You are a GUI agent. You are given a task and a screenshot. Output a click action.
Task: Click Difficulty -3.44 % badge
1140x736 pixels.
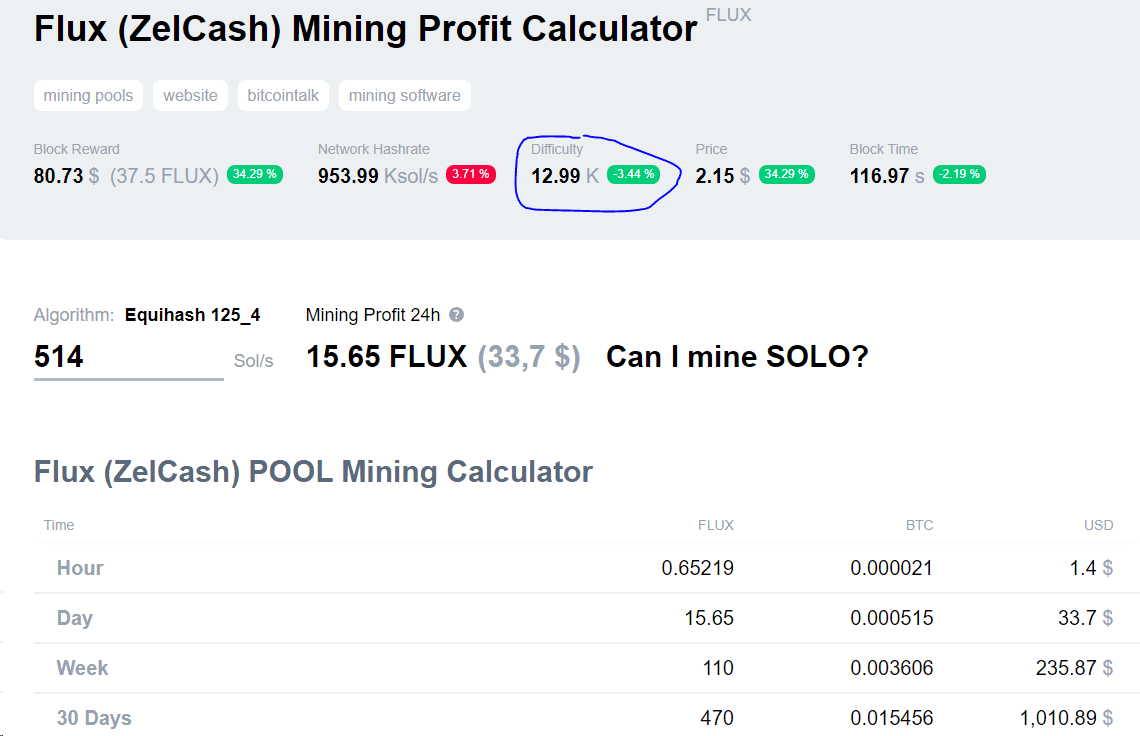[x=633, y=175]
